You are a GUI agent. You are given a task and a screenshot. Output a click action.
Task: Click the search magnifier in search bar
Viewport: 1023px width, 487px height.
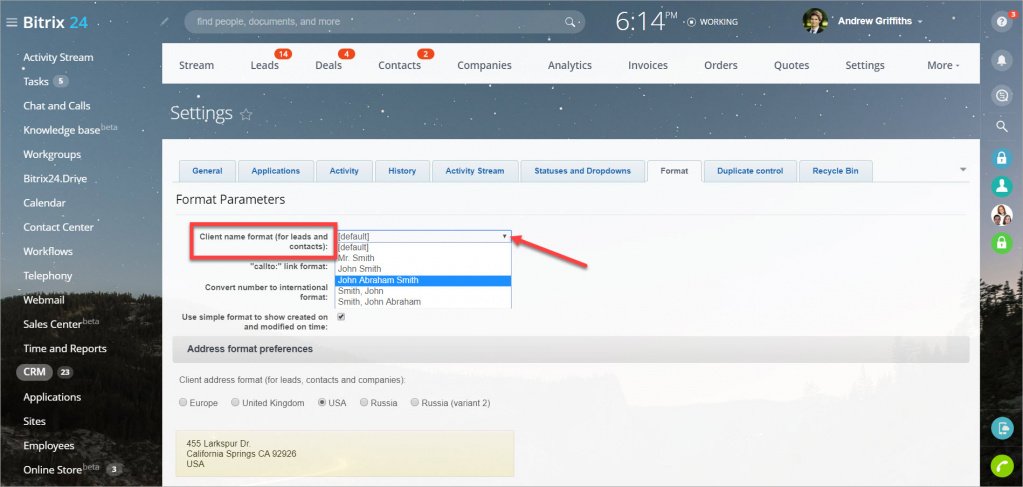point(570,22)
